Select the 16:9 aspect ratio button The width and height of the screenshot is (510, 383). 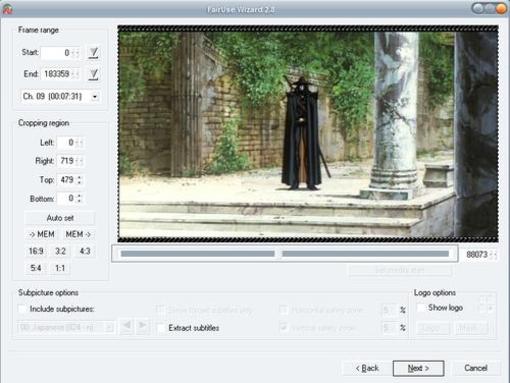pyautogui.click(x=36, y=251)
